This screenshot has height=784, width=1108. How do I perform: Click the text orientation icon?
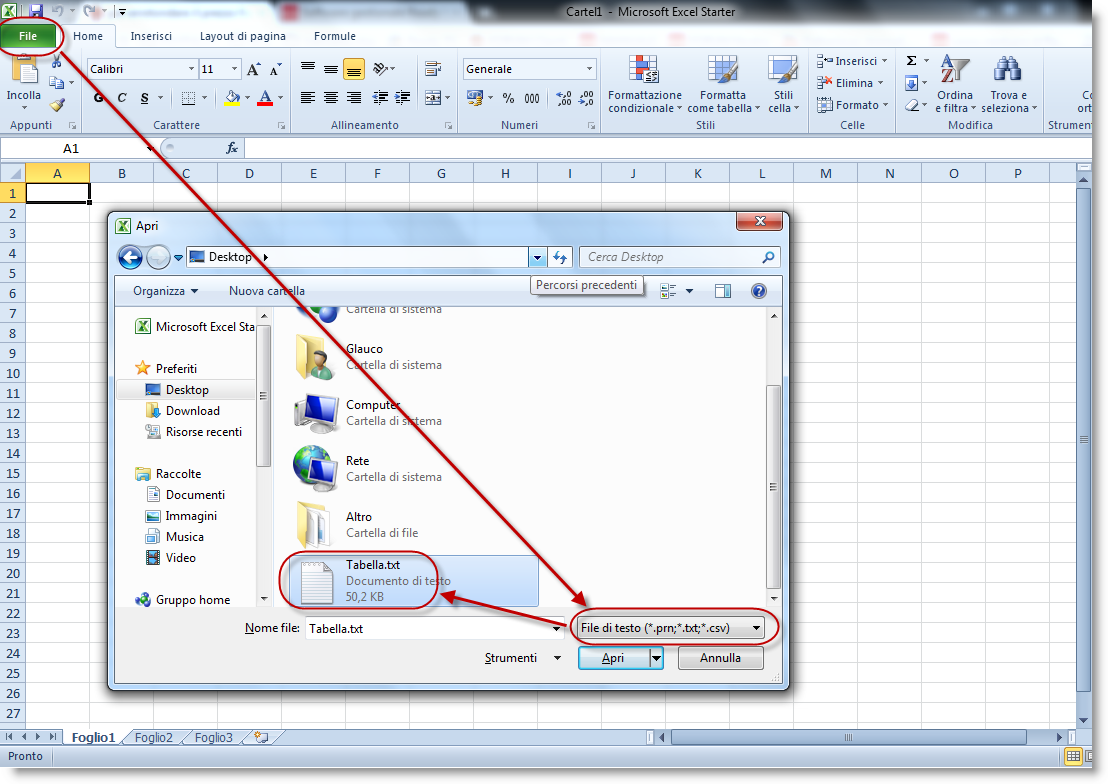coord(382,69)
